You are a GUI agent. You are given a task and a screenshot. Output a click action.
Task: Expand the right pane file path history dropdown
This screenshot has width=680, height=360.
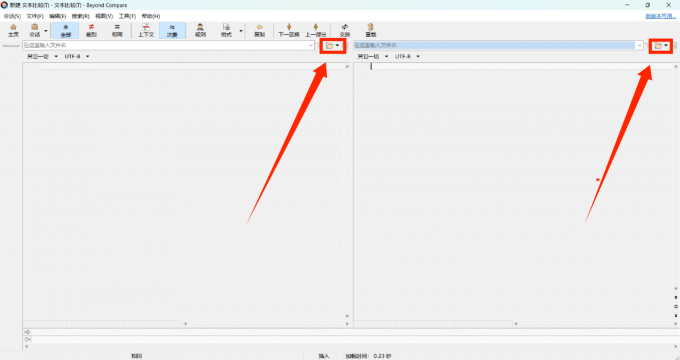tap(639, 46)
